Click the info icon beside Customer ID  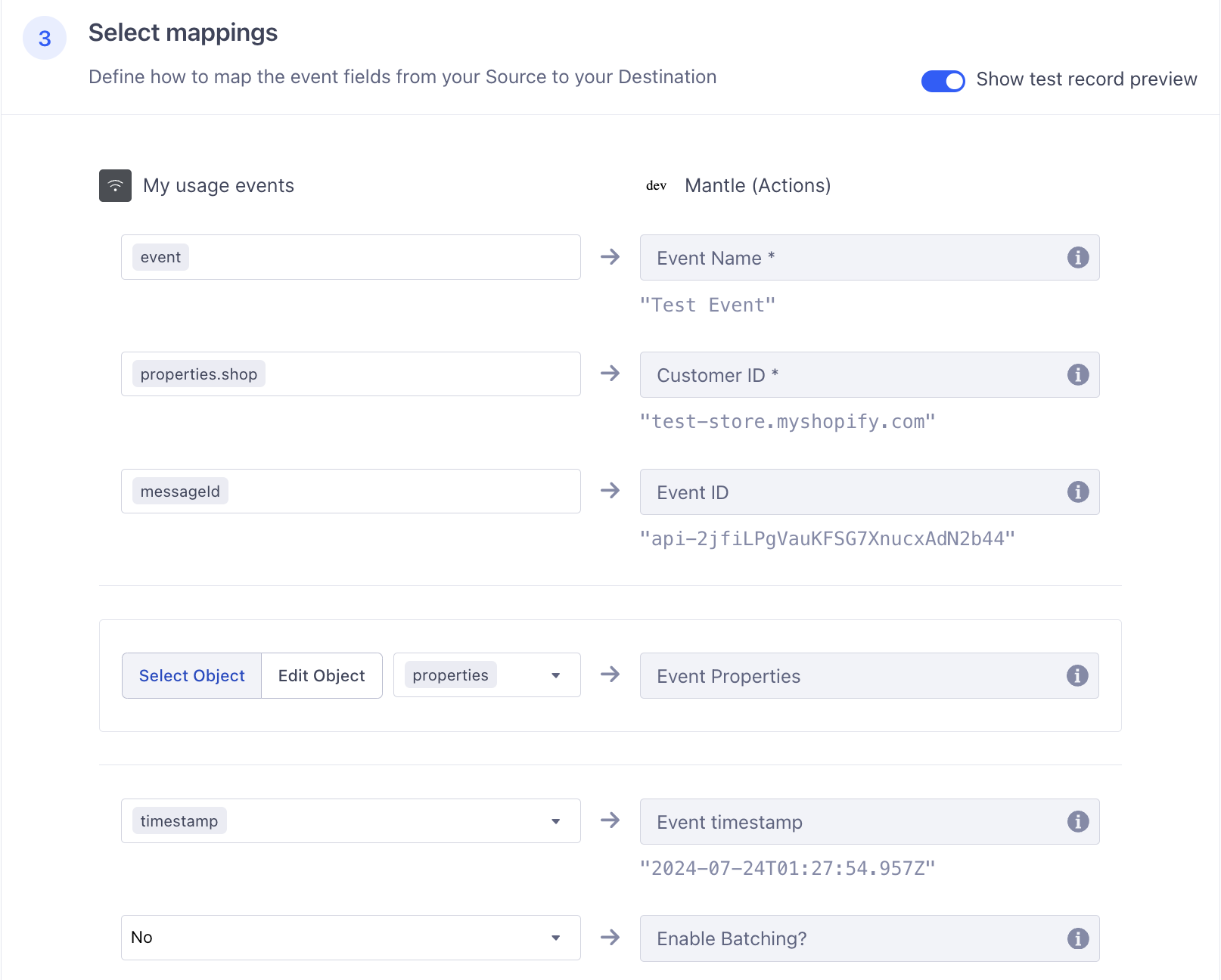pyautogui.click(x=1077, y=374)
